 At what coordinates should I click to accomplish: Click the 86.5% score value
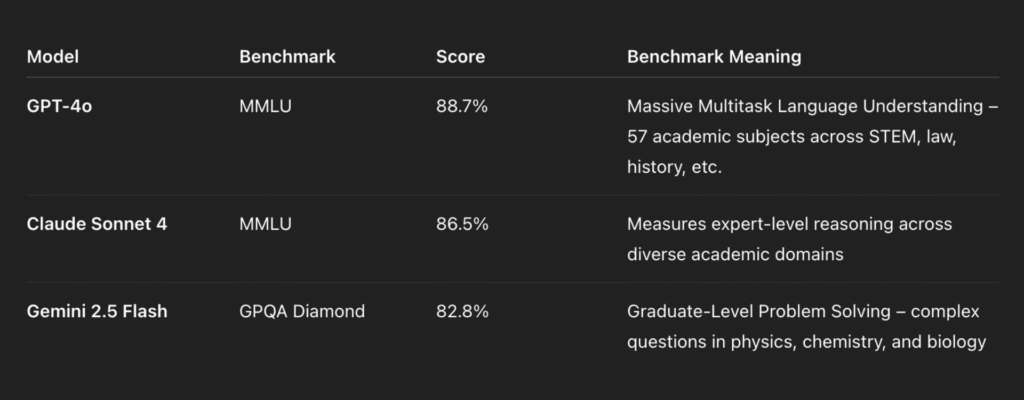click(x=462, y=224)
